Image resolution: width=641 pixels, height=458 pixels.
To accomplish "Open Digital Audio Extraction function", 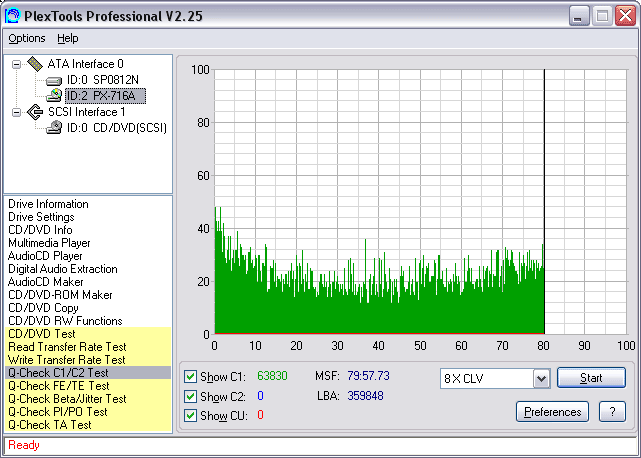I will click(x=63, y=269).
